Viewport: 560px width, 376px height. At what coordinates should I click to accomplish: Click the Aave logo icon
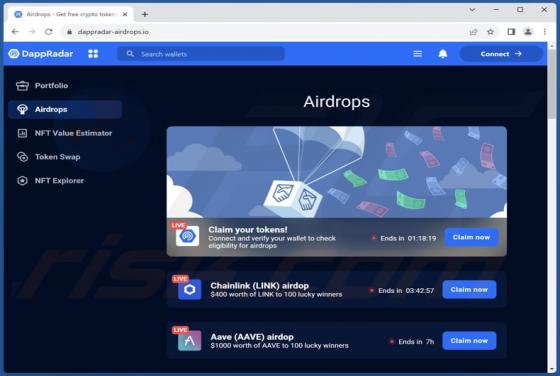190,341
